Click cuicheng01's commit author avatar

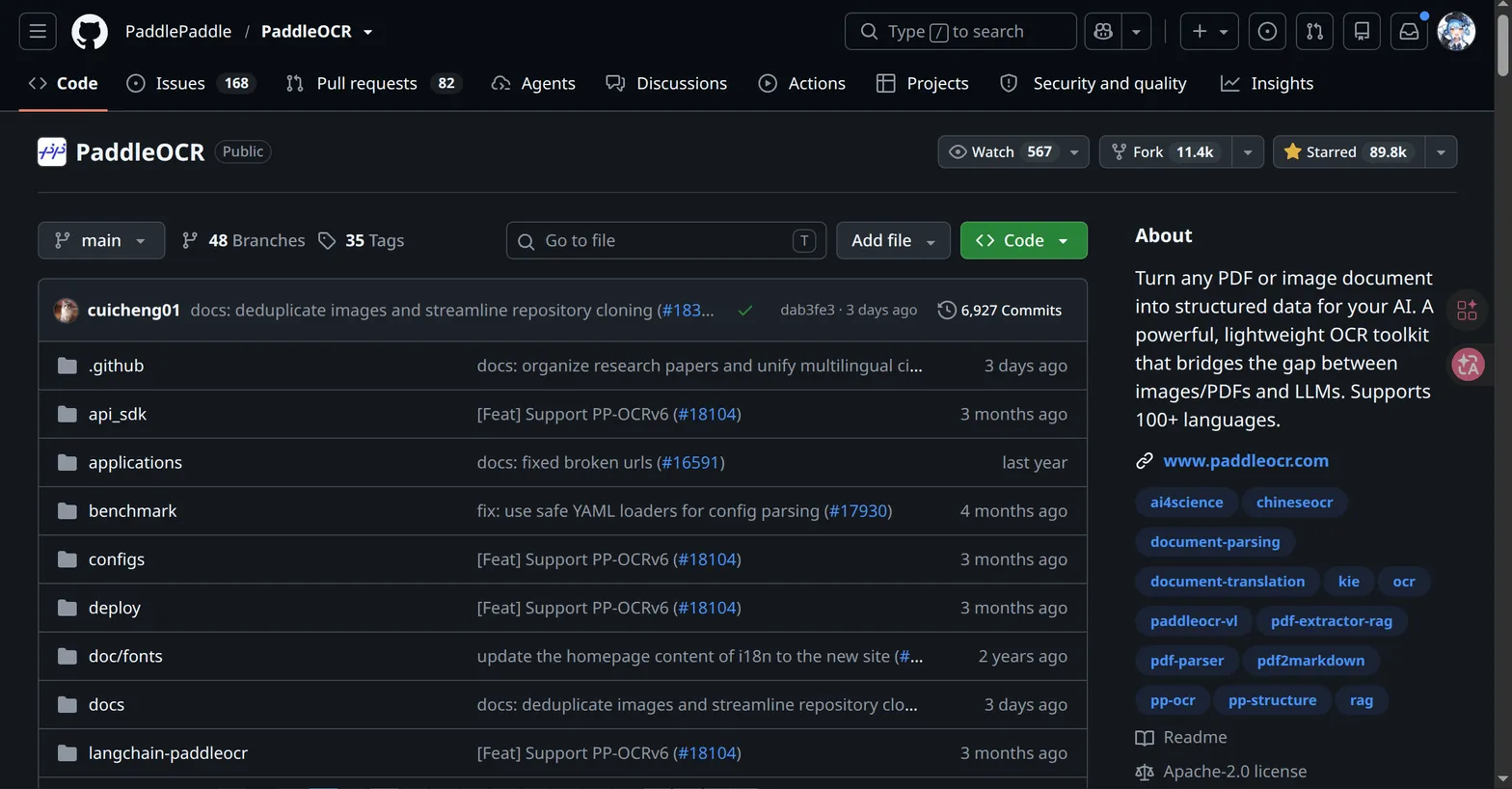66,311
